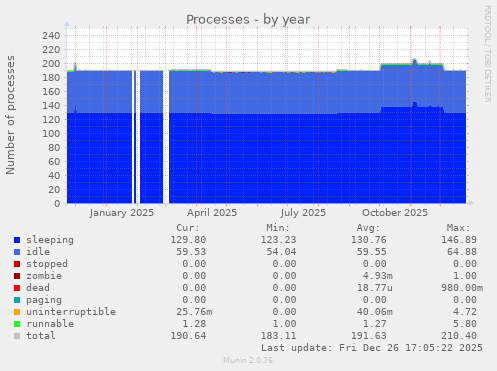Click uninterruptible current value 25.76m
497x371 pixels.
point(194,312)
